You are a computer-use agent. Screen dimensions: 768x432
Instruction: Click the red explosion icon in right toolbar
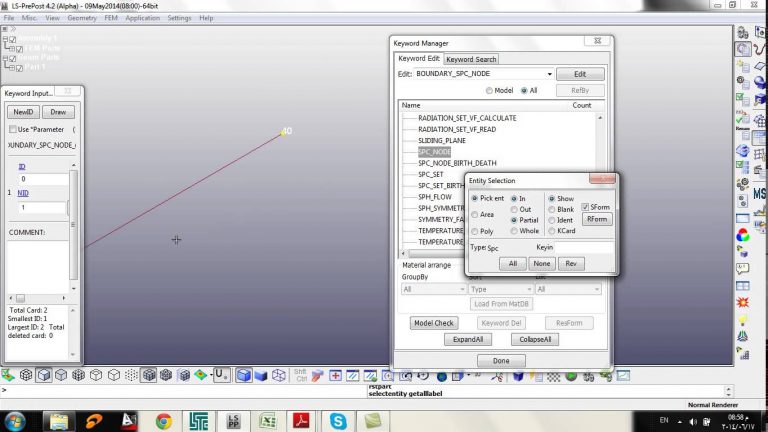pos(743,301)
